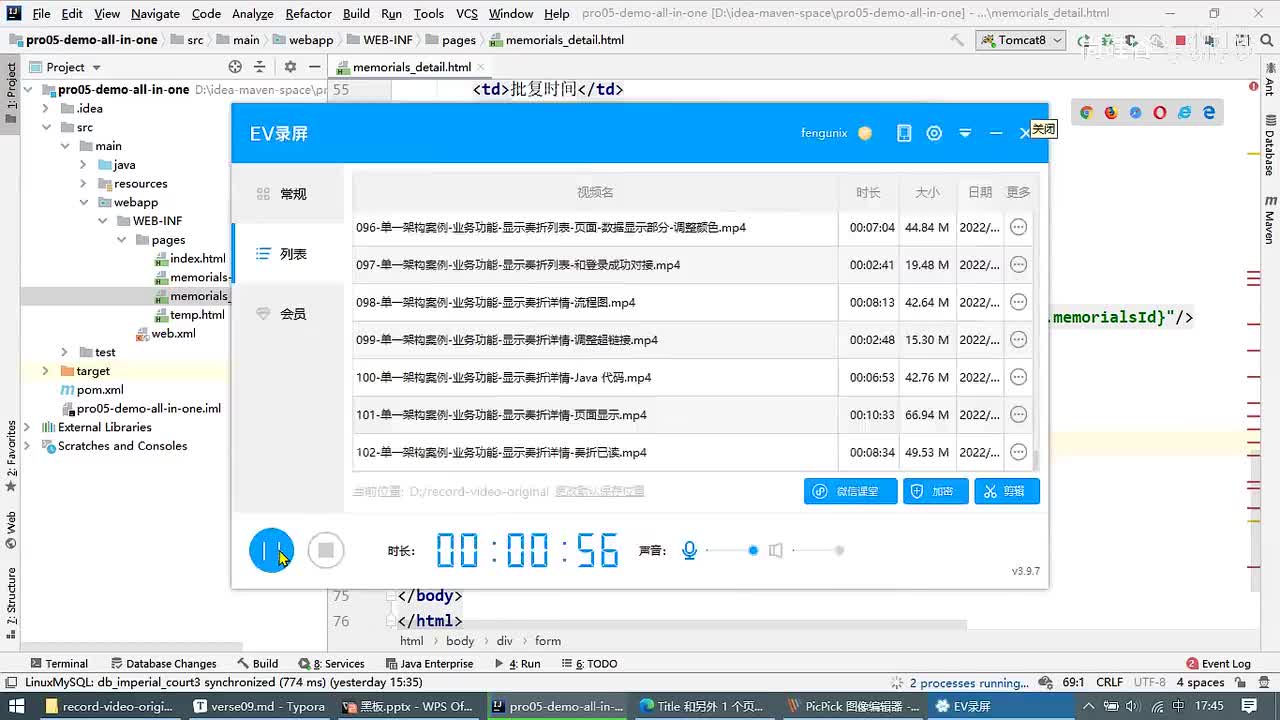
Task: Open preview in Safari browser icon
Action: [1135, 113]
